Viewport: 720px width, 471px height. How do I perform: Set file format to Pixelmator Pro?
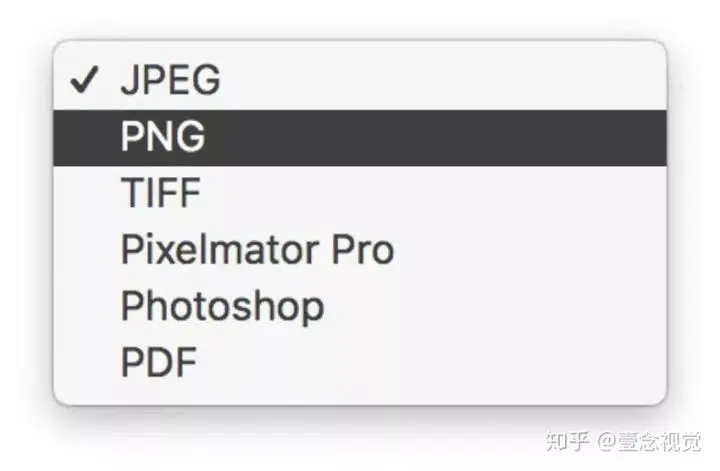tap(360, 249)
